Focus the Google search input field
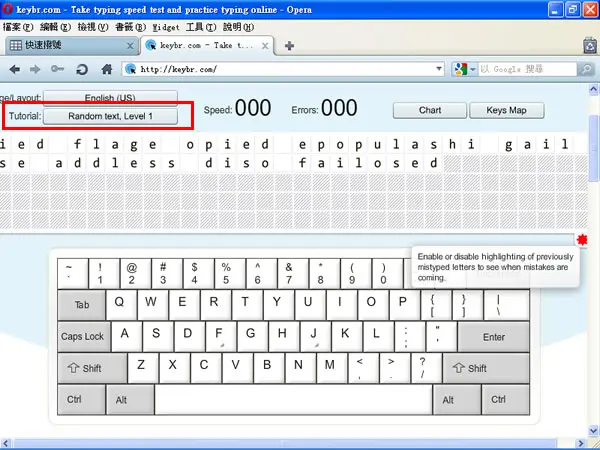 pyautogui.click(x=527, y=69)
